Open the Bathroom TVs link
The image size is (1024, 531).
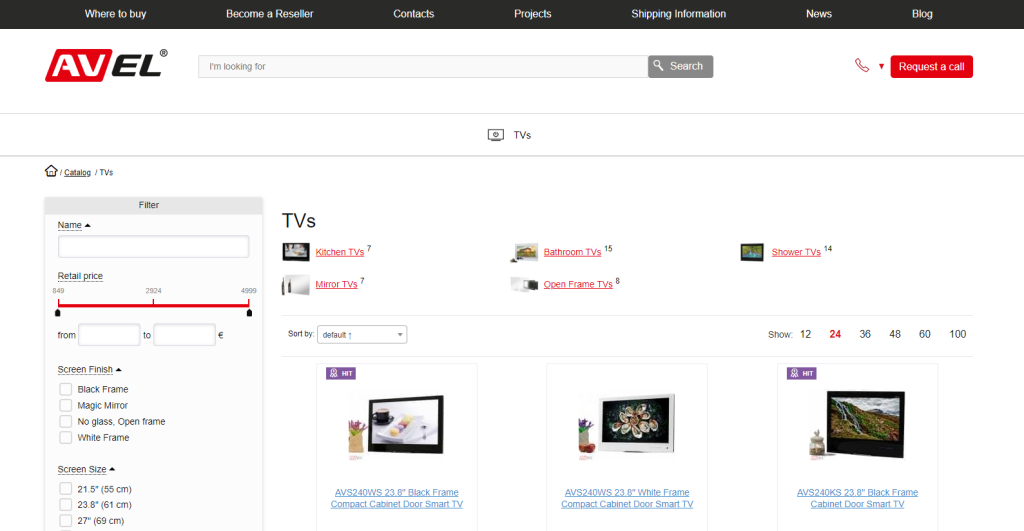572,252
